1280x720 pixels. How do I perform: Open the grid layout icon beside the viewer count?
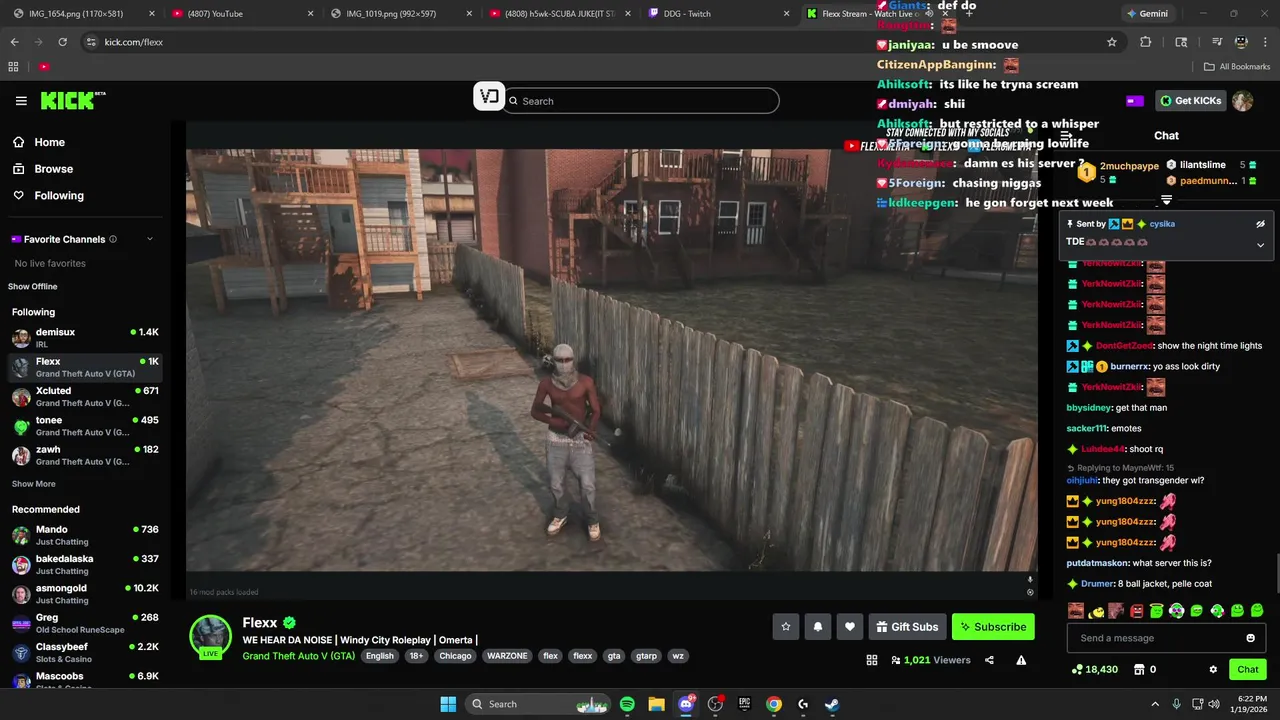click(x=872, y=660)
